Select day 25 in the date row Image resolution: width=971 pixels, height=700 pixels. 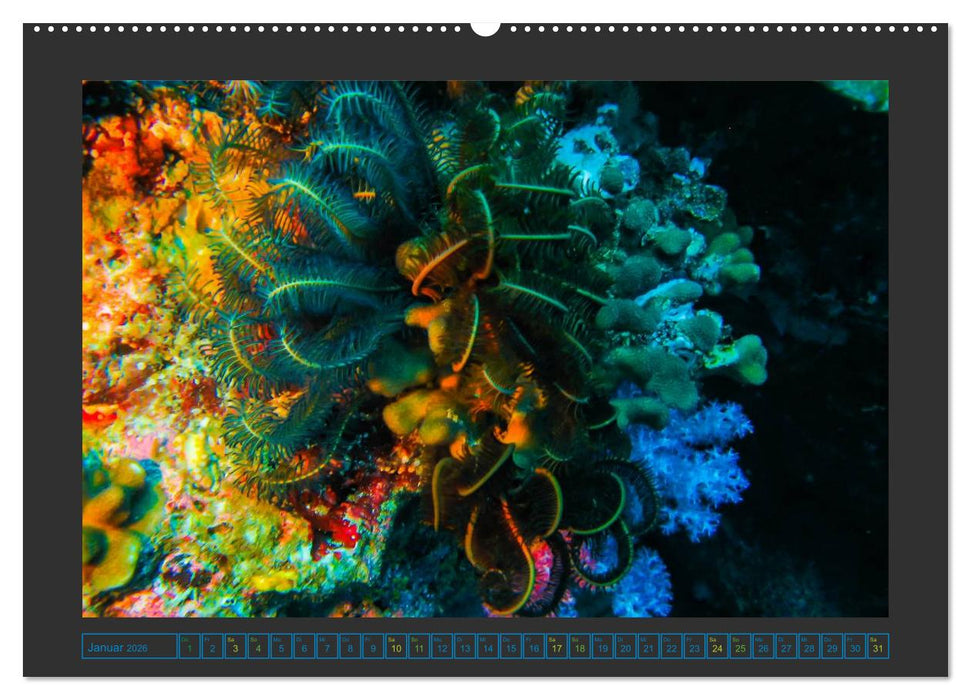(740, 647)
